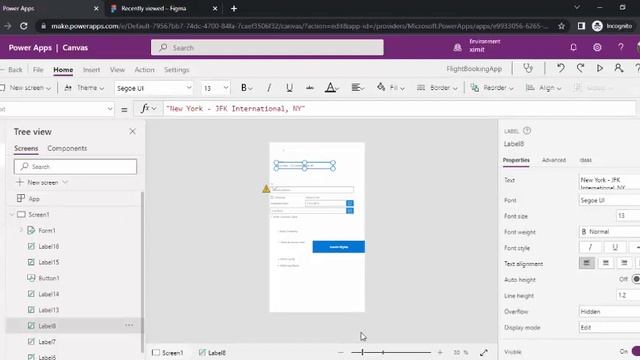Close the Tree view panel
Image resolution: width=640 pixels, height=360 pixels.
click(x=132, y=131)
